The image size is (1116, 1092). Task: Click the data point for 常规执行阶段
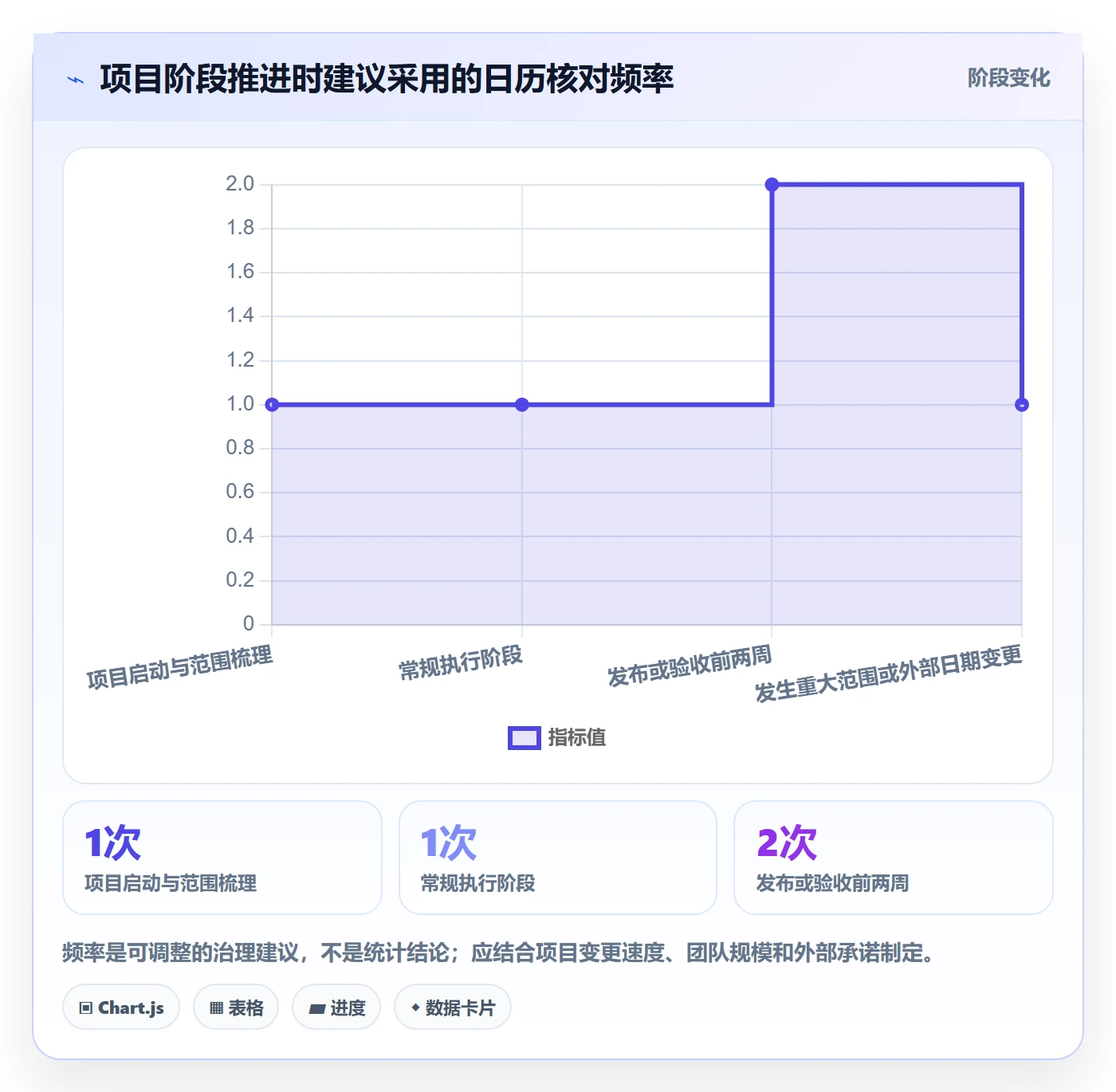[x=522, y=405]
